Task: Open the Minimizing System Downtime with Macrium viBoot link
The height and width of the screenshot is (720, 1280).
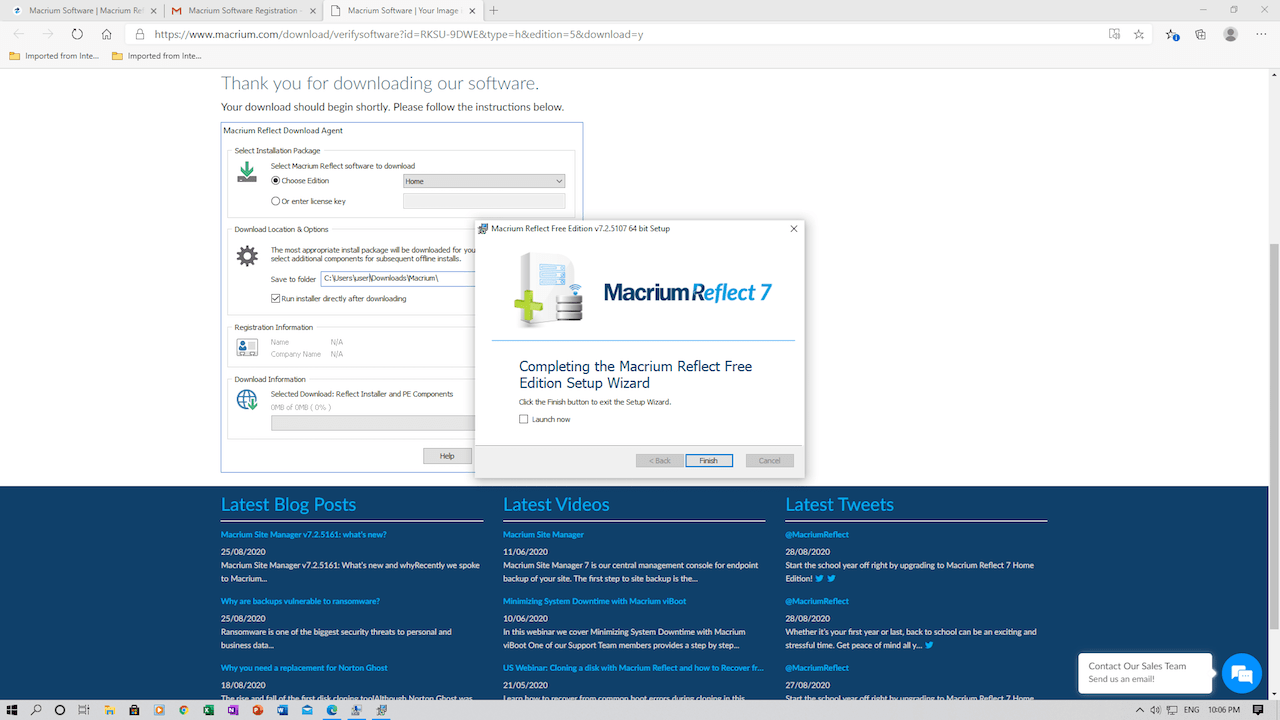Action: tap(594, 601)
